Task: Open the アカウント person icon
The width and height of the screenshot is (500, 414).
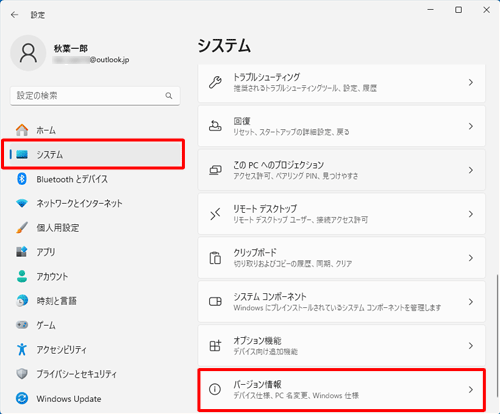Action: click(22, 276)
